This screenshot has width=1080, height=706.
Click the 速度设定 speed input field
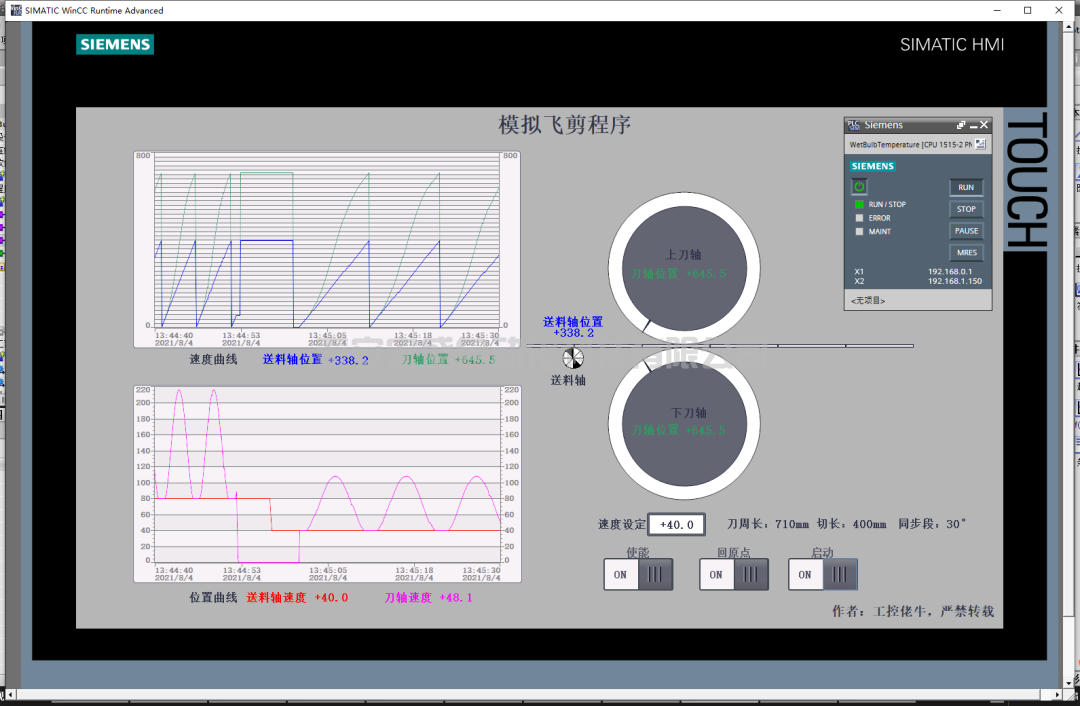pos(677,524)
